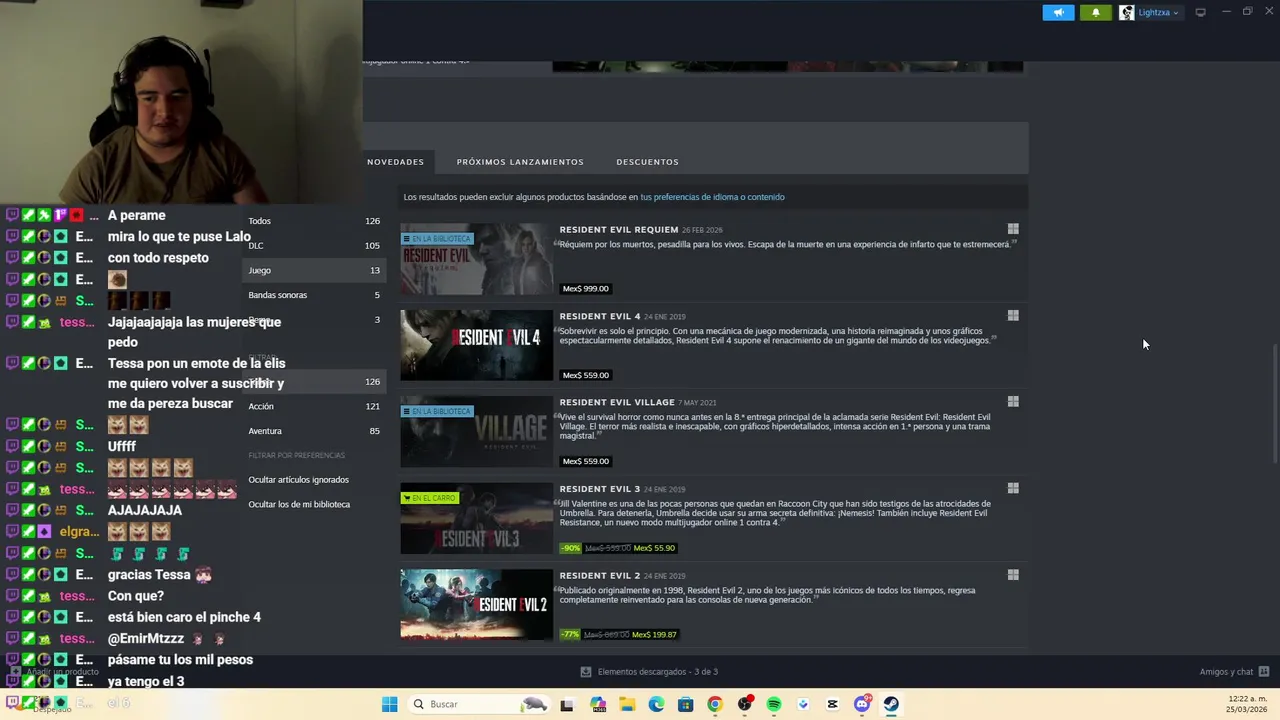Open CapCut from the taskbar
The width and height of the screenshot is (1280, 720).
pyautogui.click(x=832, y=704)
